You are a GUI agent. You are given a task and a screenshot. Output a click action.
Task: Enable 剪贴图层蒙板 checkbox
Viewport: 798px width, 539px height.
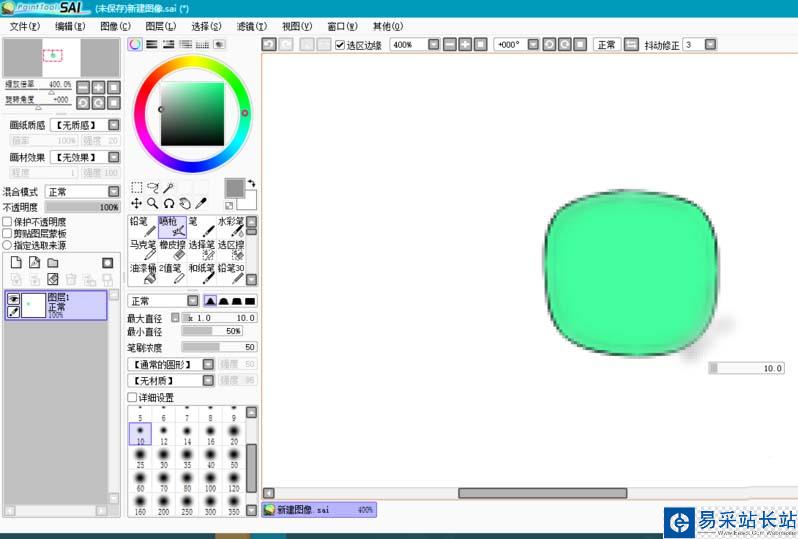8,234
